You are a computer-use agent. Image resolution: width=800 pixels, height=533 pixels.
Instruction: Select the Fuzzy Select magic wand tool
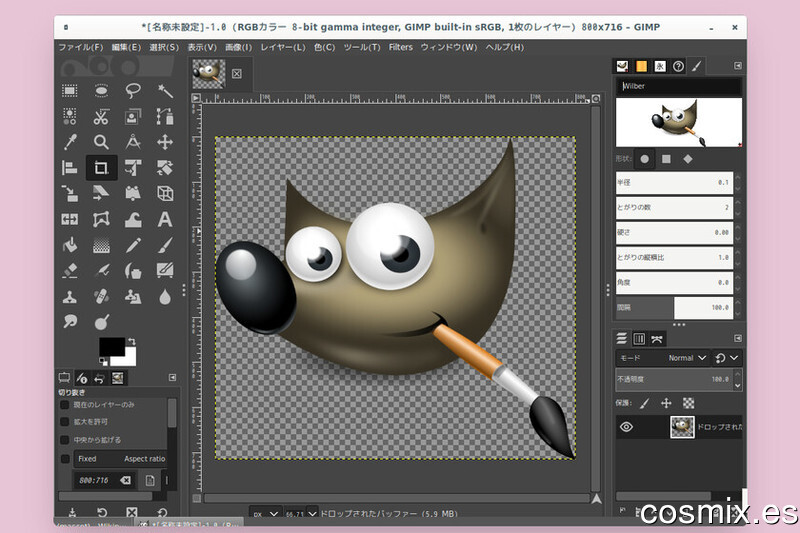click(165, 91)
